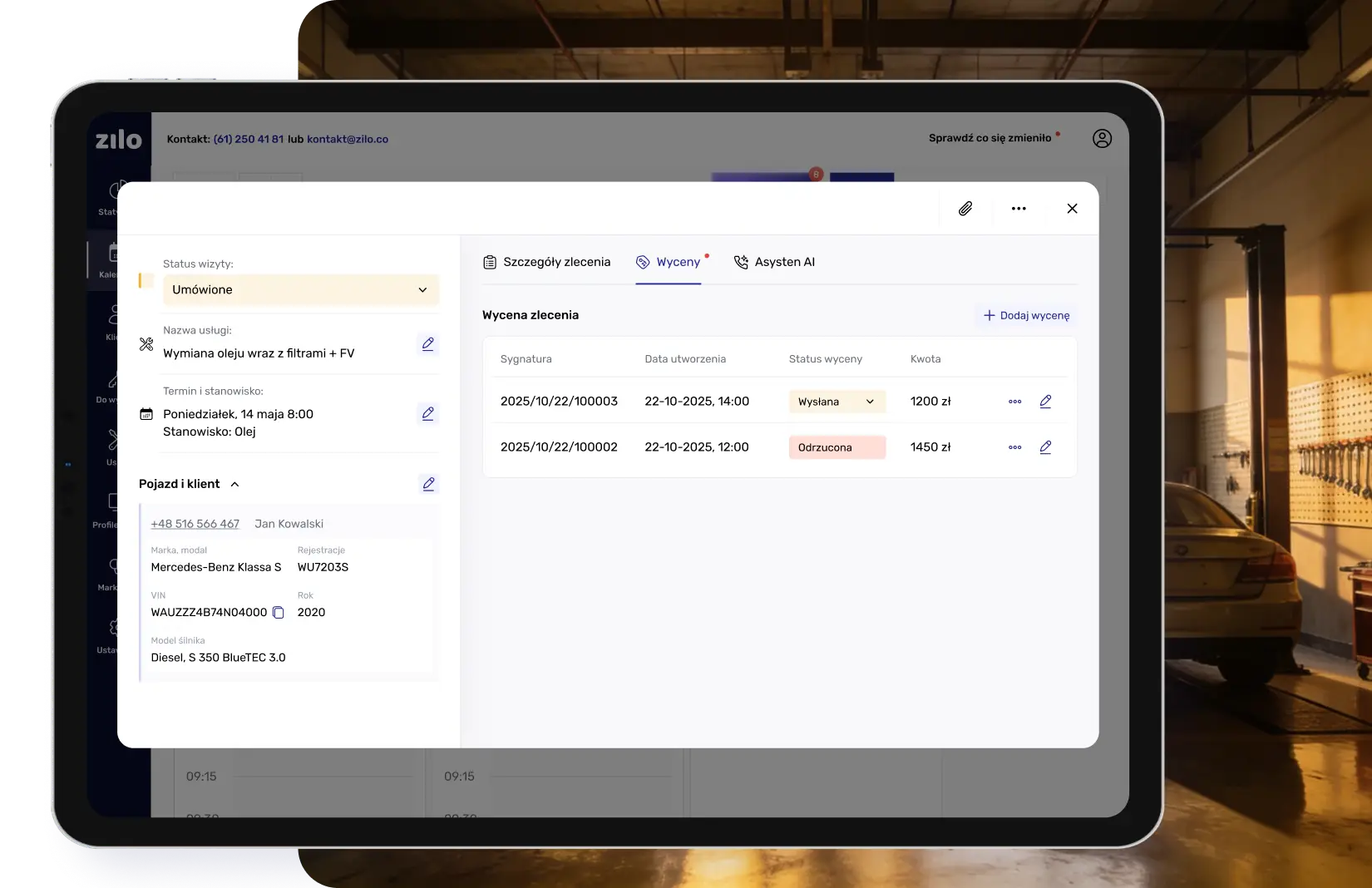Edit the appointment date and station
The width and height of the screenshot is (1372, 888).
[428, 413]
